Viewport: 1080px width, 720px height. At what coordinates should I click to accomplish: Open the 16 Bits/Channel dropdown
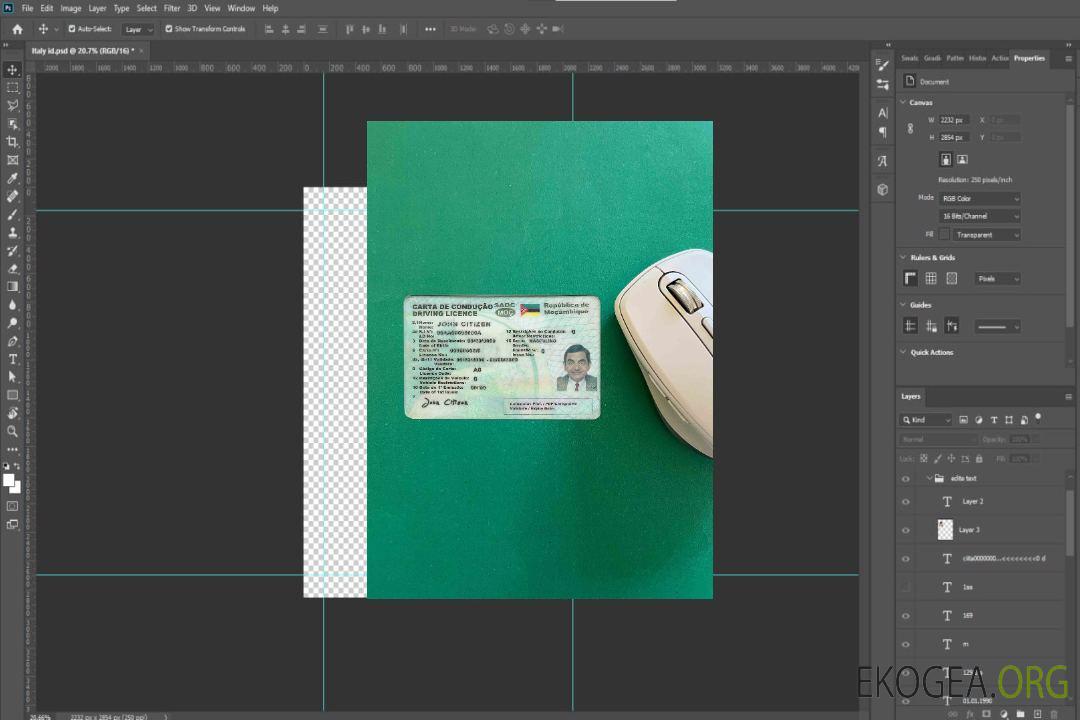coord(979,216)
